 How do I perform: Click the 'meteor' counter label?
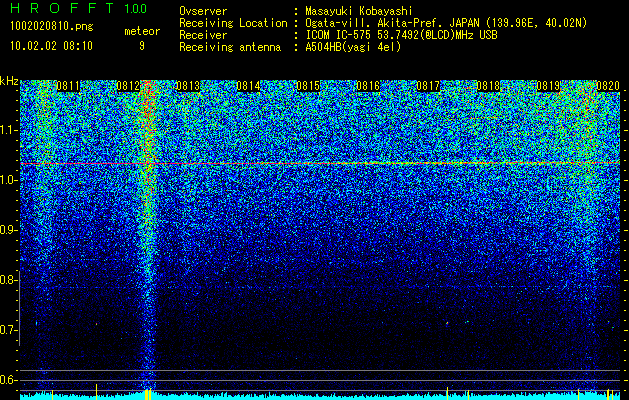pos(142,31)
